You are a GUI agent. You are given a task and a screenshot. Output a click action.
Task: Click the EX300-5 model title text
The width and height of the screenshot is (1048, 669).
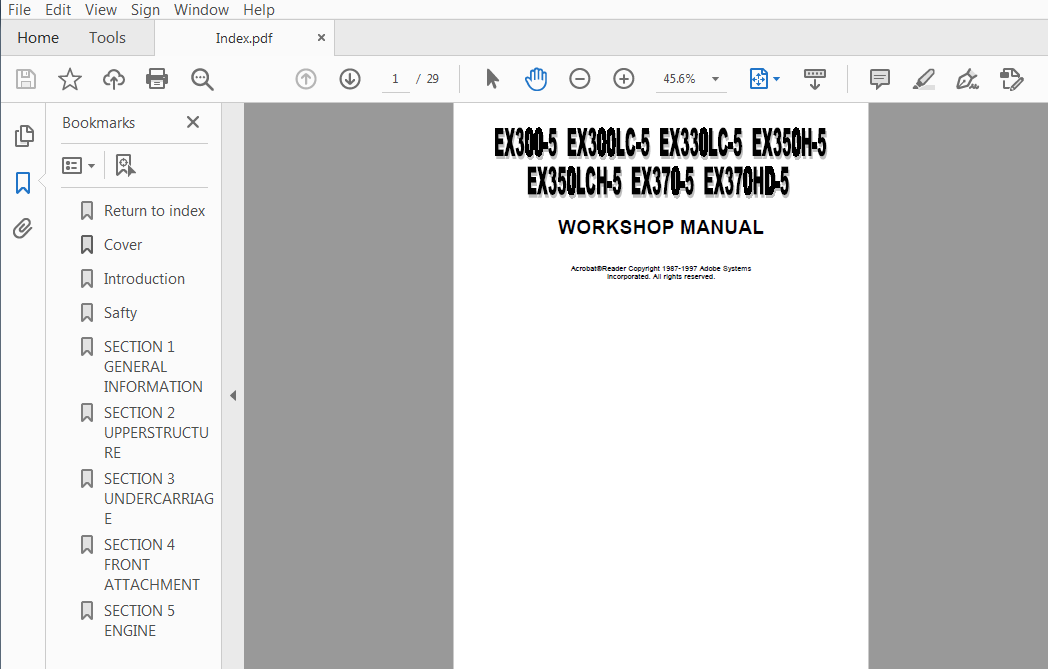point(526,143)
